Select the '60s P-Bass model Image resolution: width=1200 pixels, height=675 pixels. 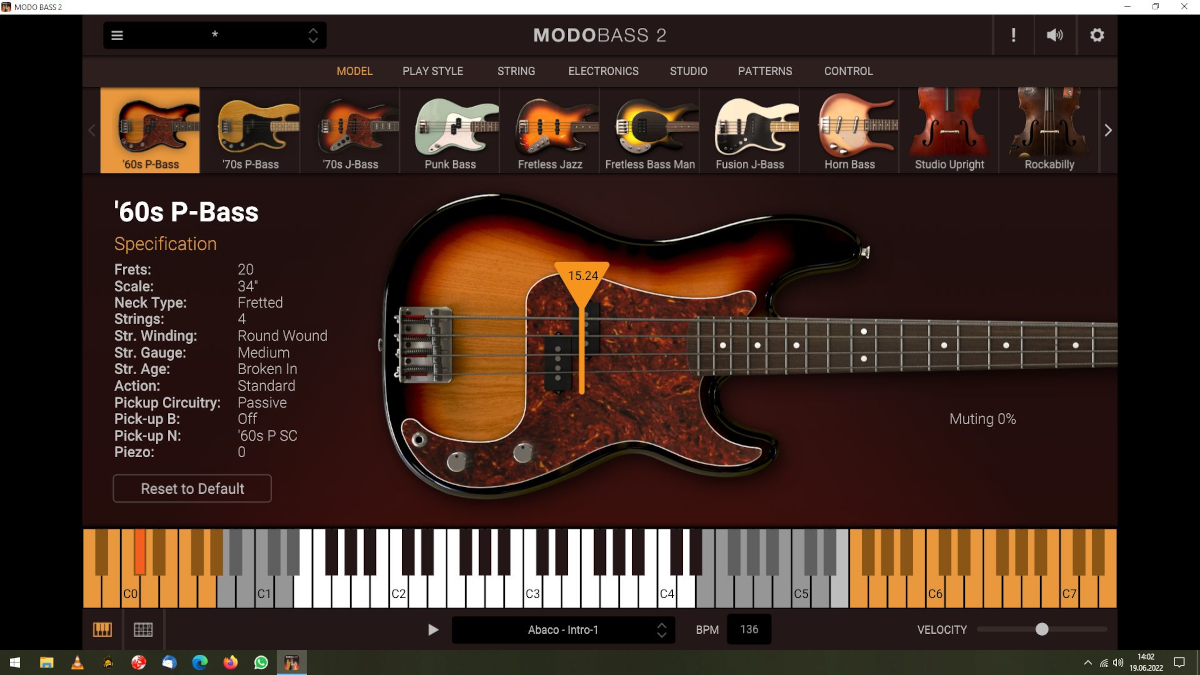click(150, 130)
